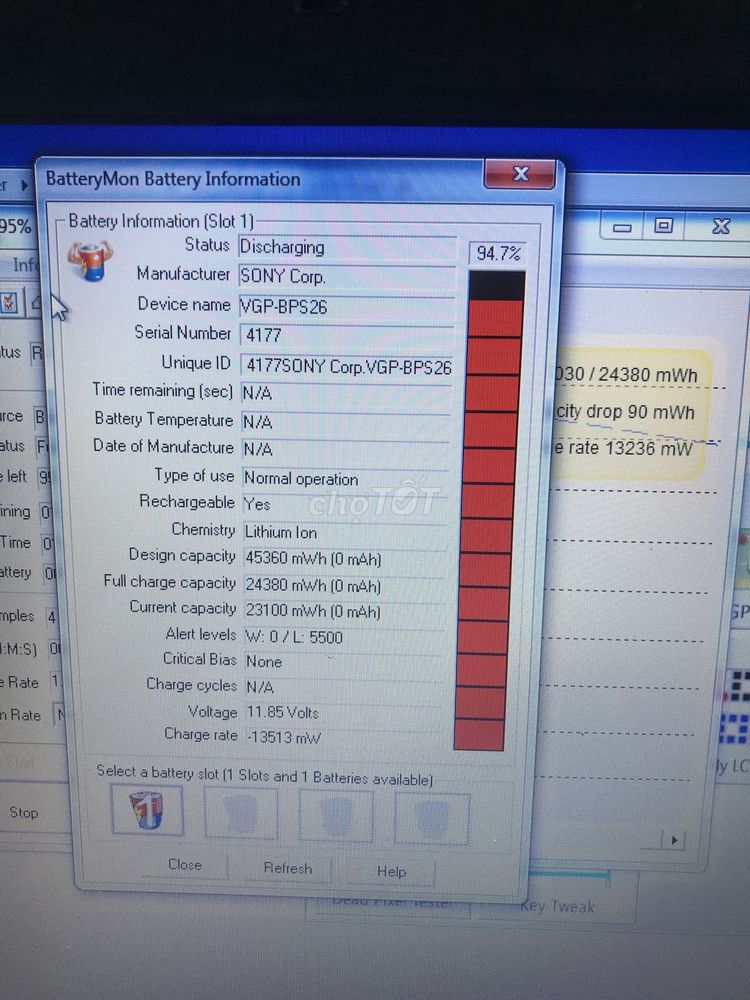Image resolution: width=750 pixels, height=1000 pixels.
Task: Click the Status field showing Discharging
Action: (x=347, y=247)
